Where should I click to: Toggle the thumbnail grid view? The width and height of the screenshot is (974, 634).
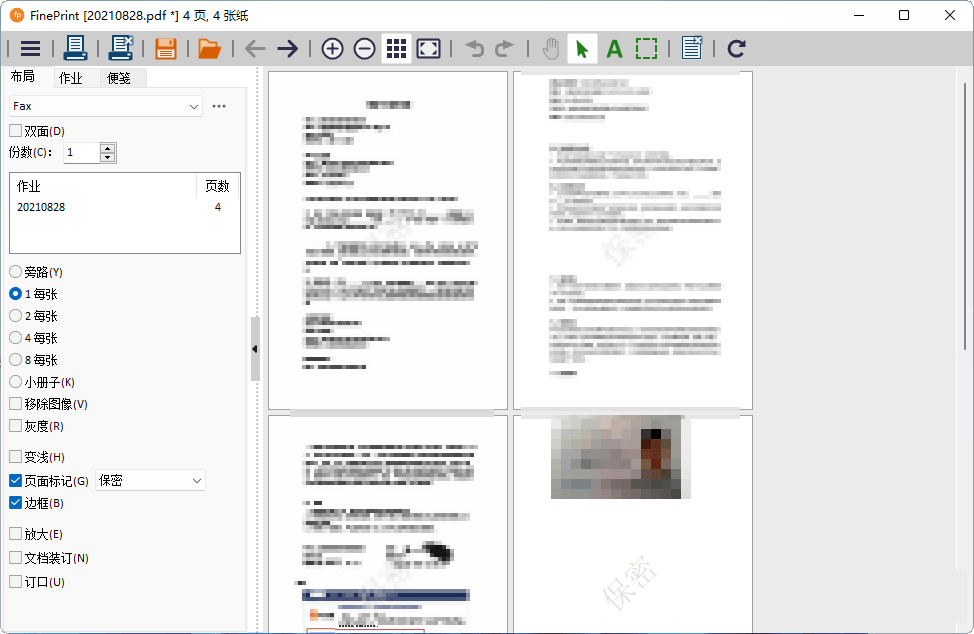click(x=396, y=48)
